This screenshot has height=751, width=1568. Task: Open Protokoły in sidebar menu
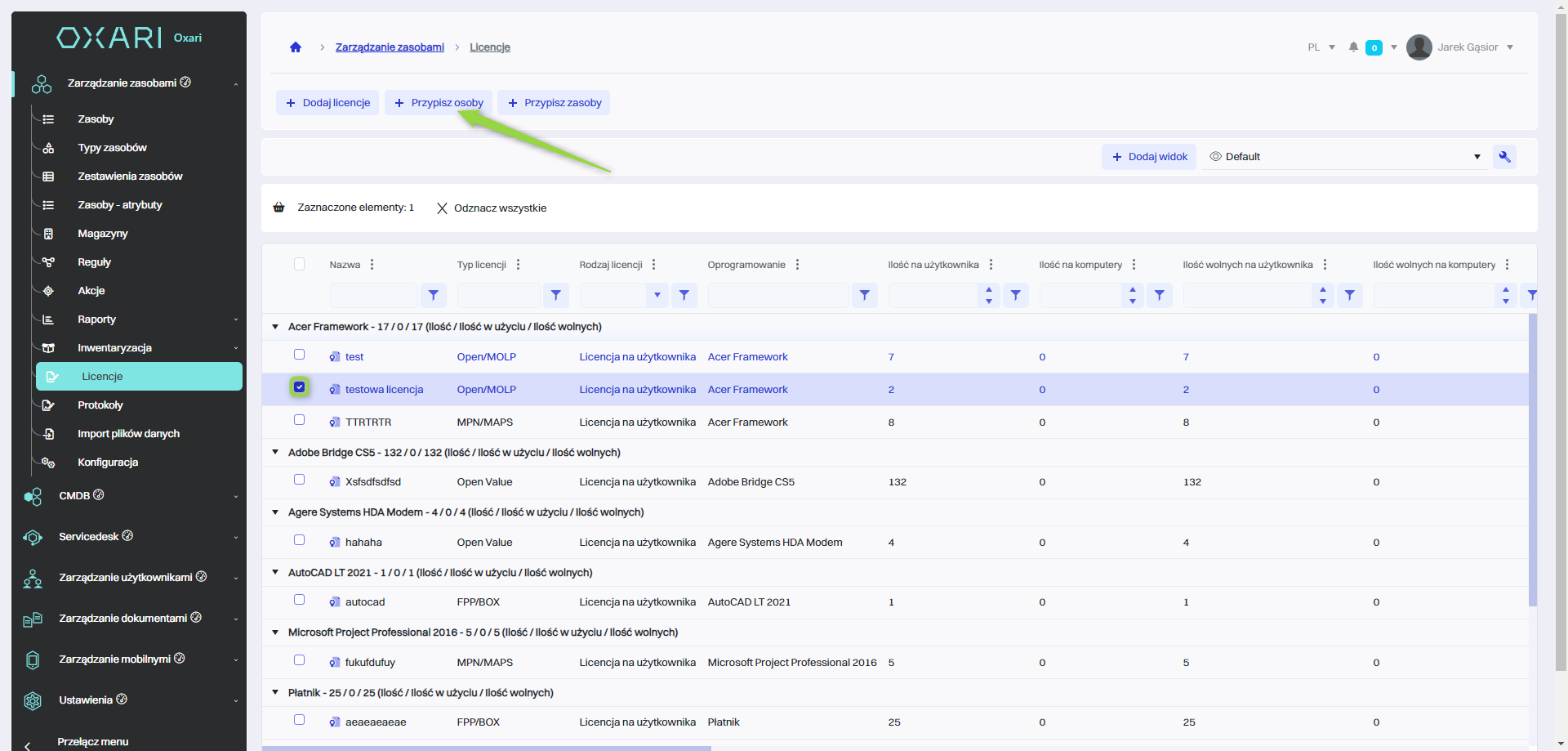pyautogui.click(x=100, y=405)
